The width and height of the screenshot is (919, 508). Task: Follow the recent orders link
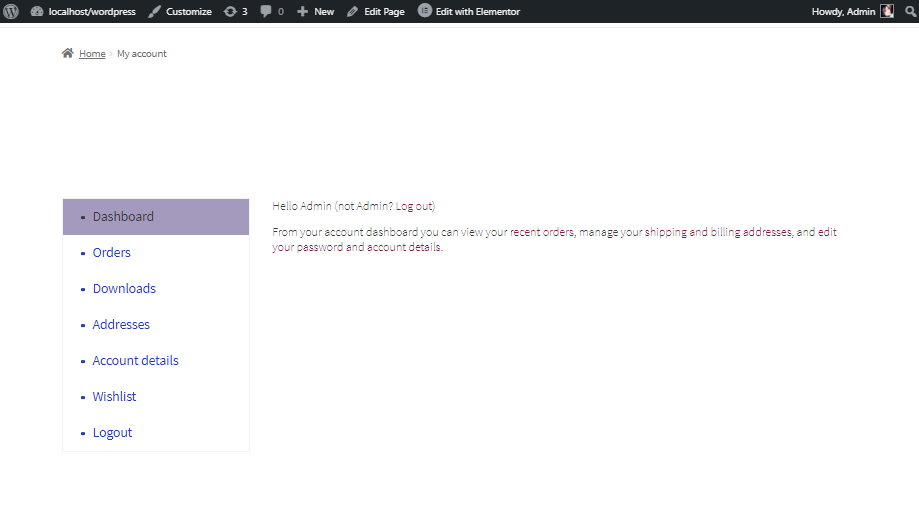click(542, 232)
